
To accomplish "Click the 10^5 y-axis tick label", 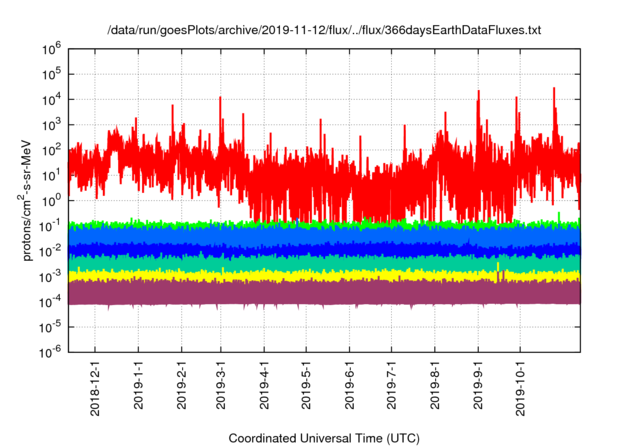I will click(x=51, y=75).
